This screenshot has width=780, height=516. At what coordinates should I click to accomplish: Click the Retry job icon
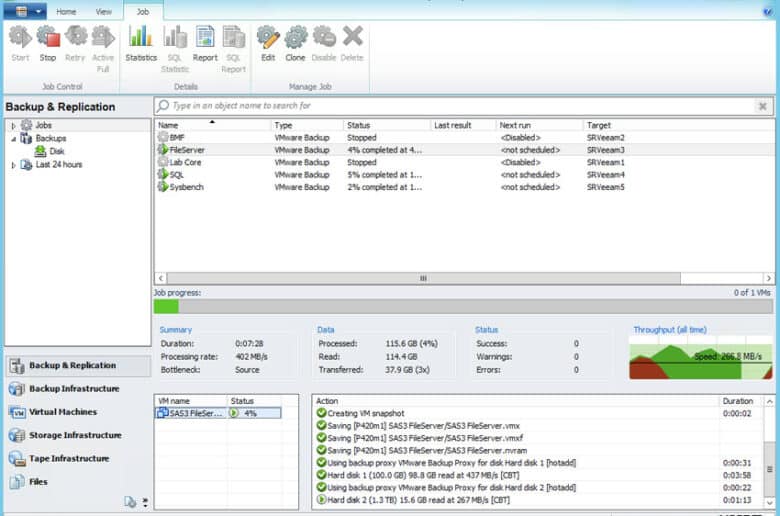point(75,44)
